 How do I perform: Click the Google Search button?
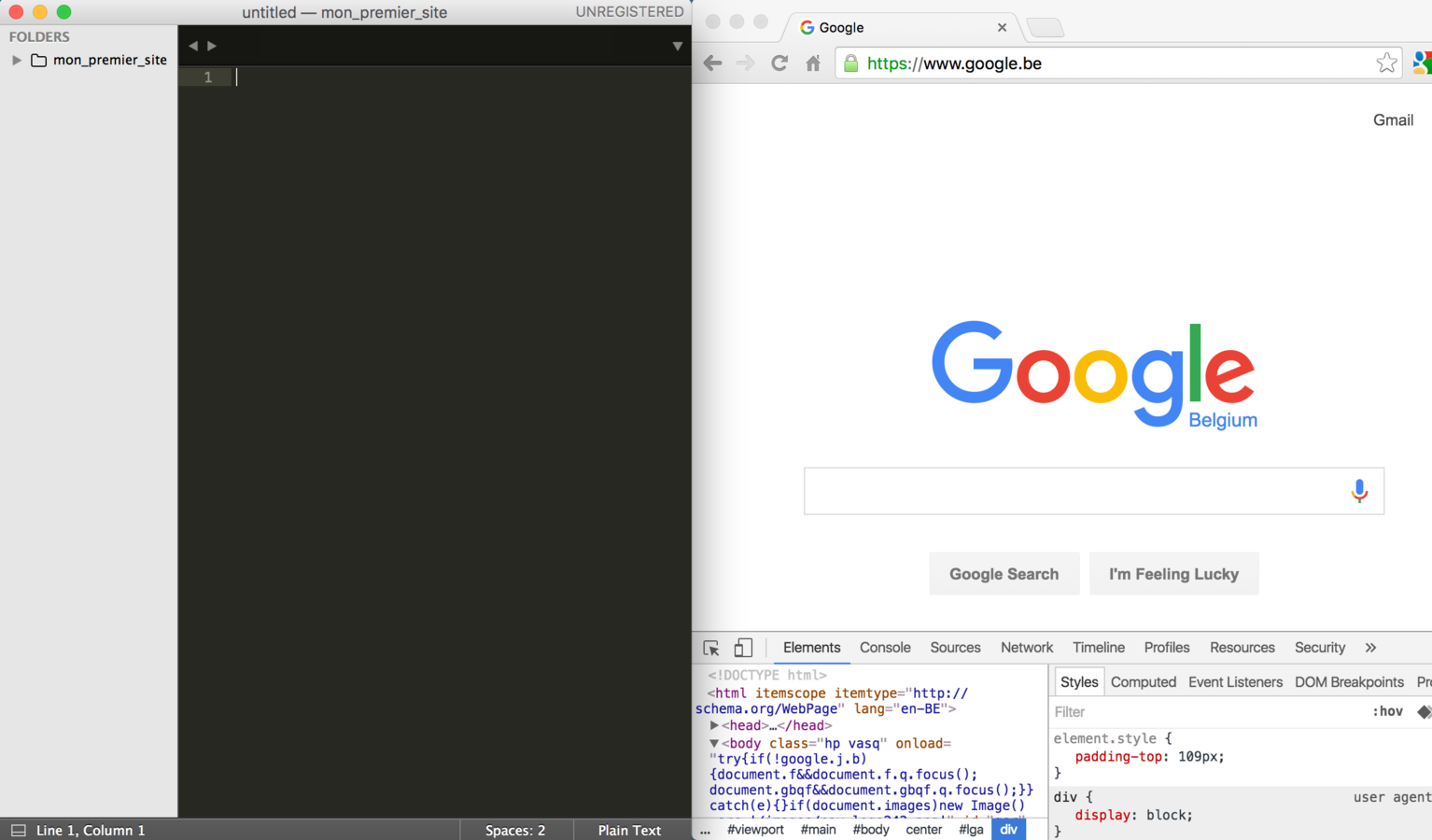tap(1004, 574)
